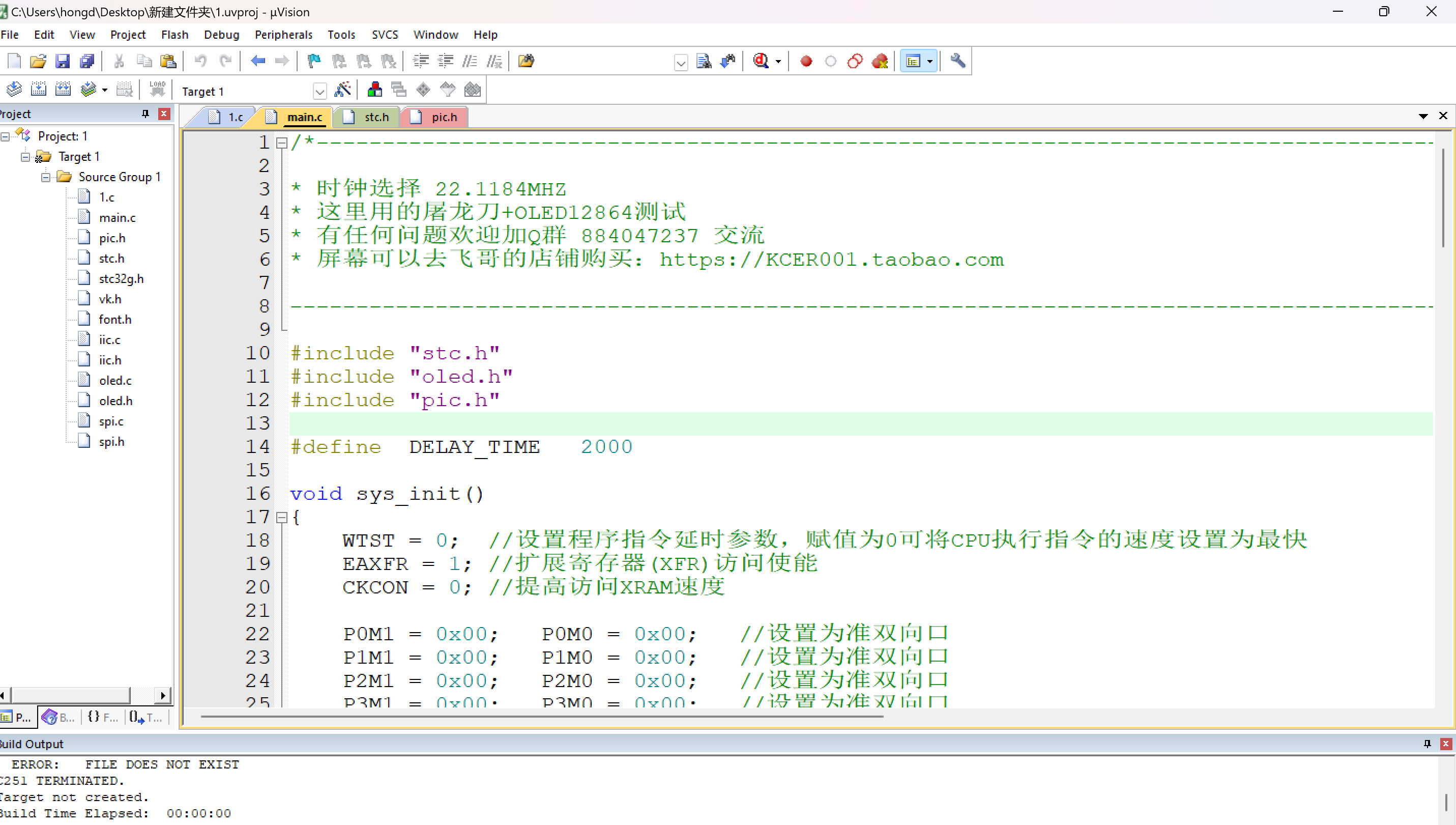This screenshot has height=825, width=1456.
Task: Toggle the window layout button in toolbar
Action: click(x=913, y=61)
